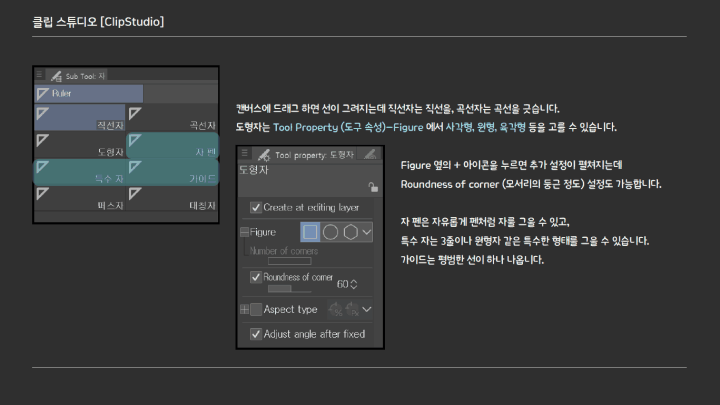Toggle Create at editing layer checkbox
This screenshot has height=405, width=720.
[x=256, y=208]
